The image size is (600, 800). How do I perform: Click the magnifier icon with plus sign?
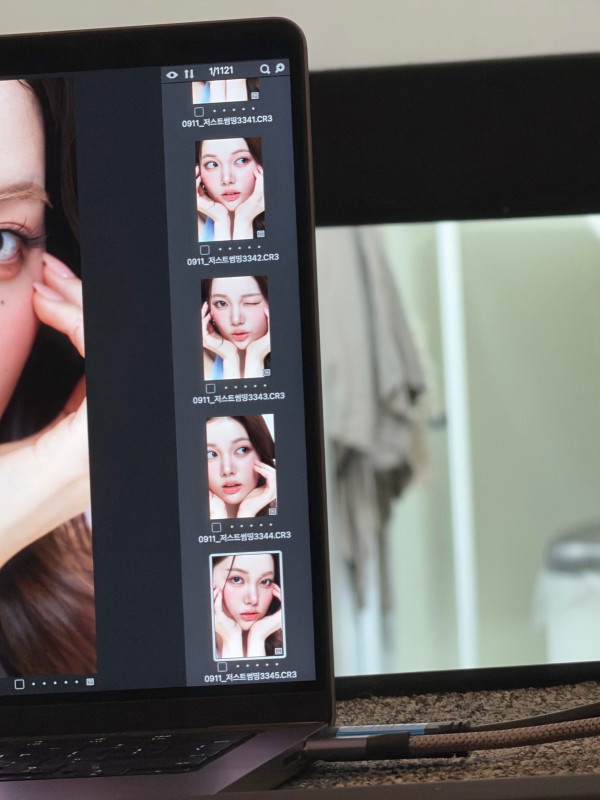[280, 67]
